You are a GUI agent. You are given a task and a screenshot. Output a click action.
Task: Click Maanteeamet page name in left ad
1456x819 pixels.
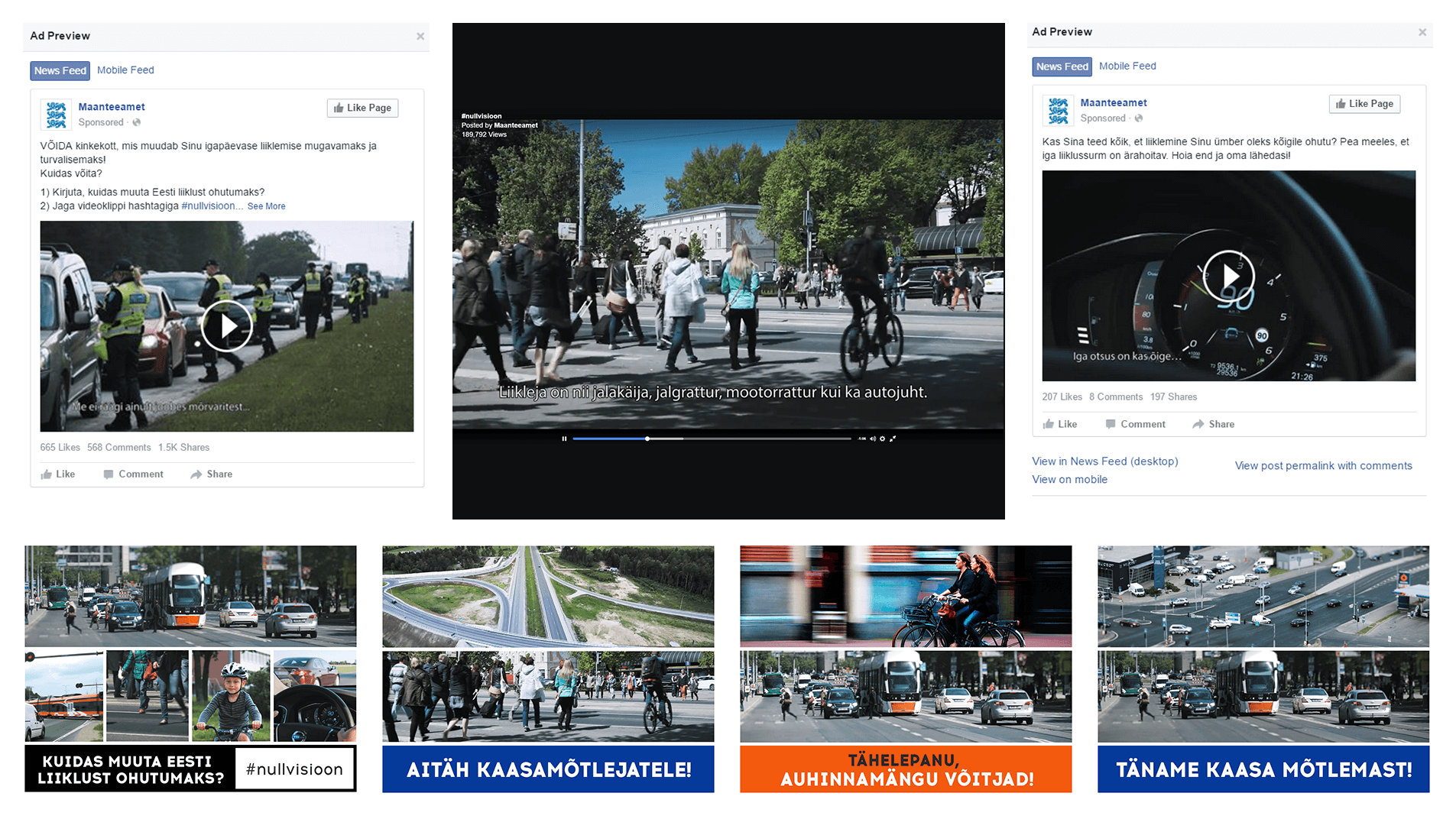coord(112,107)
